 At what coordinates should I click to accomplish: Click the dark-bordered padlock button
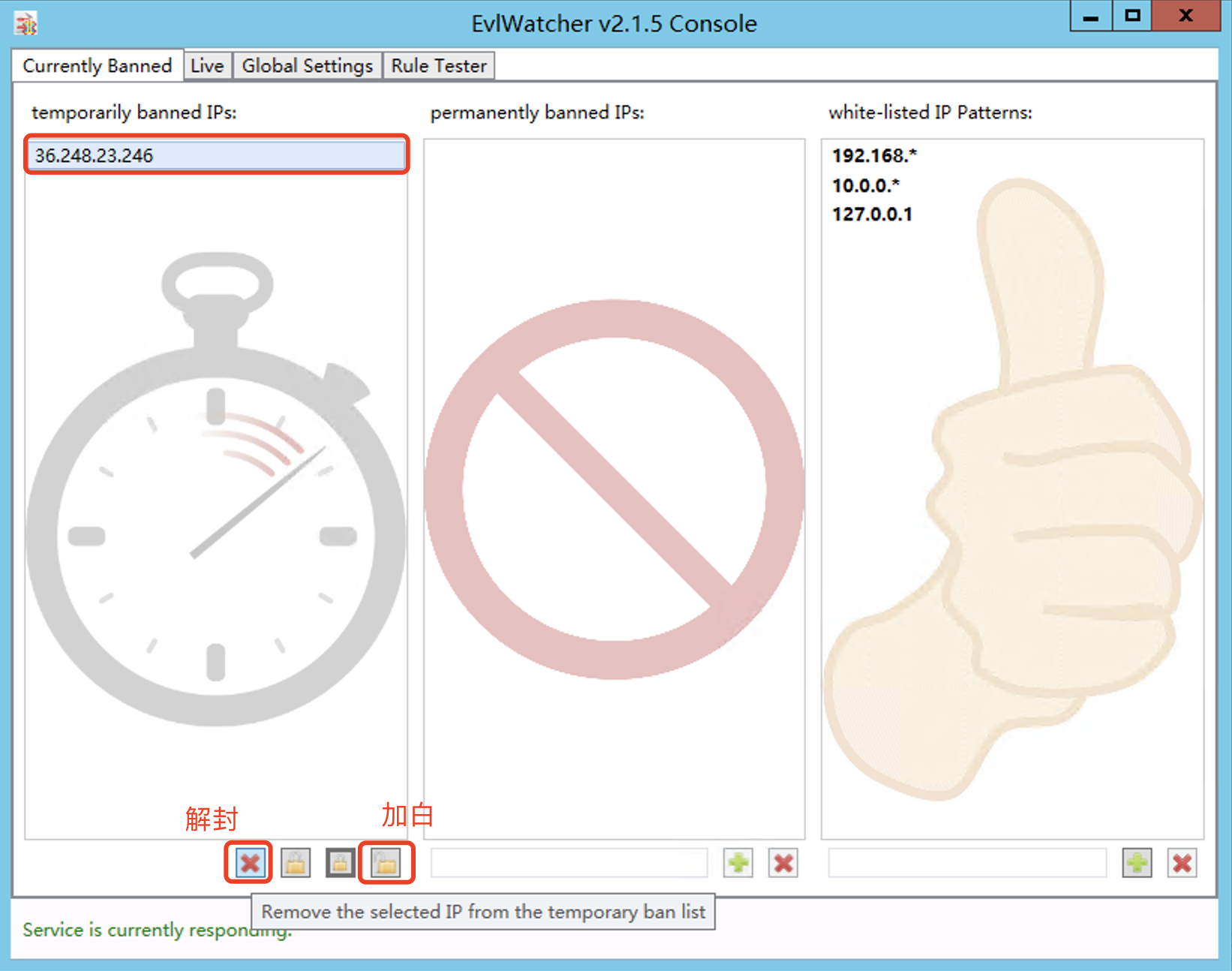(x=340, y=863)
